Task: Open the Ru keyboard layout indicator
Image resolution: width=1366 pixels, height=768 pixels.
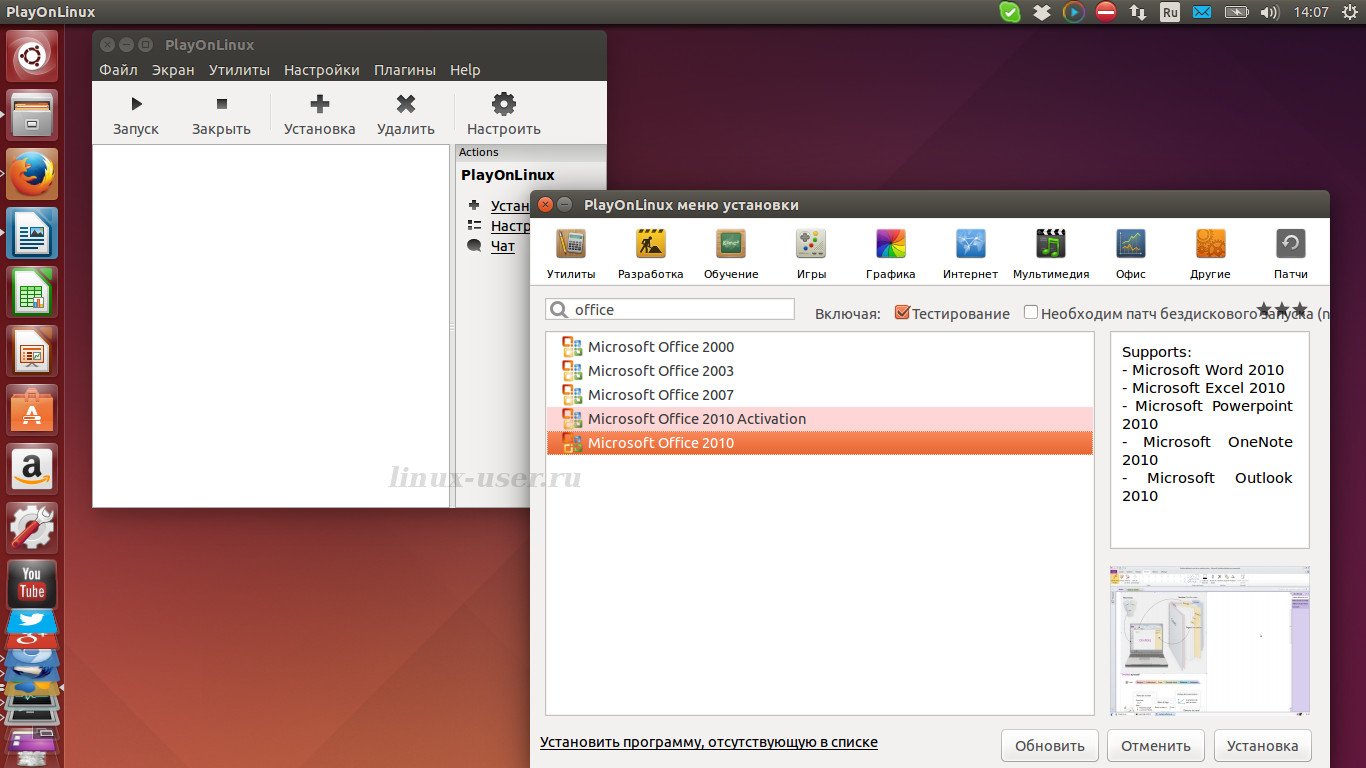Action: (1170, 12)
